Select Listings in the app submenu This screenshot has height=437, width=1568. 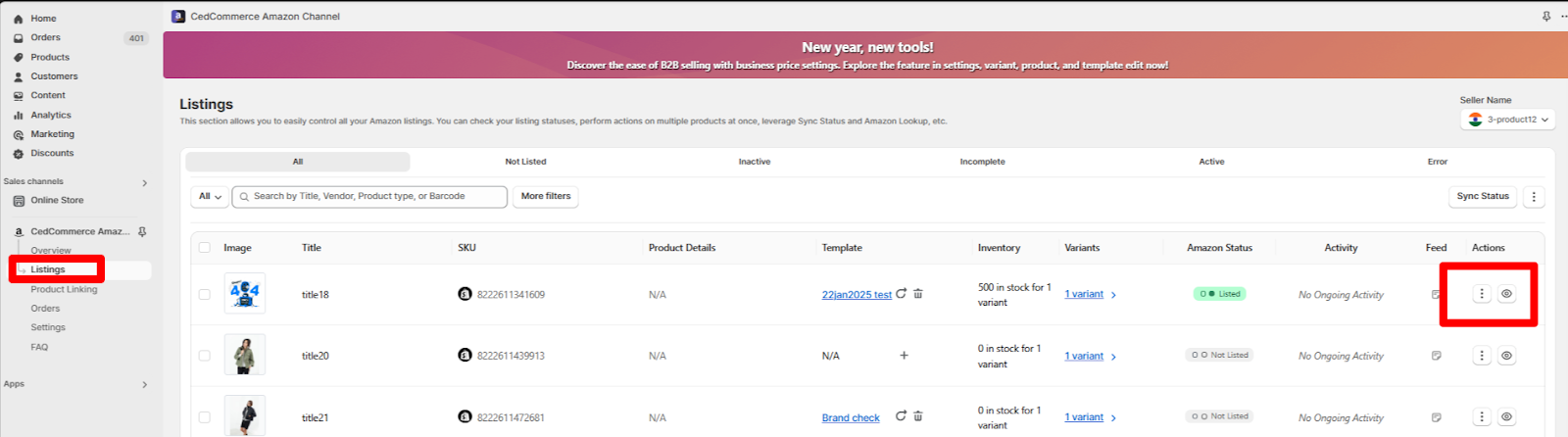pos(48,269)
